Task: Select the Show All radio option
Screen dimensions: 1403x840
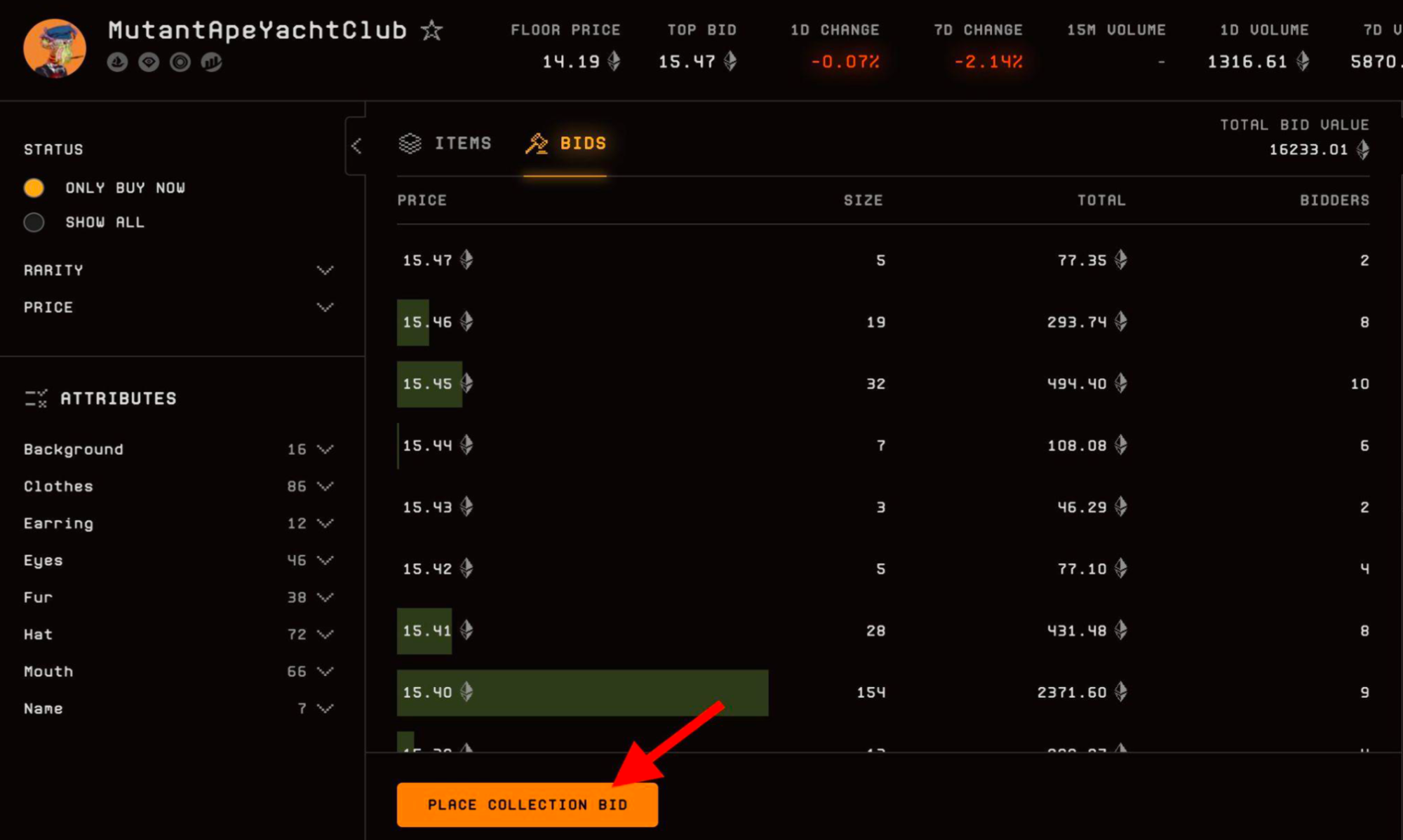Action: pos(34,222)
